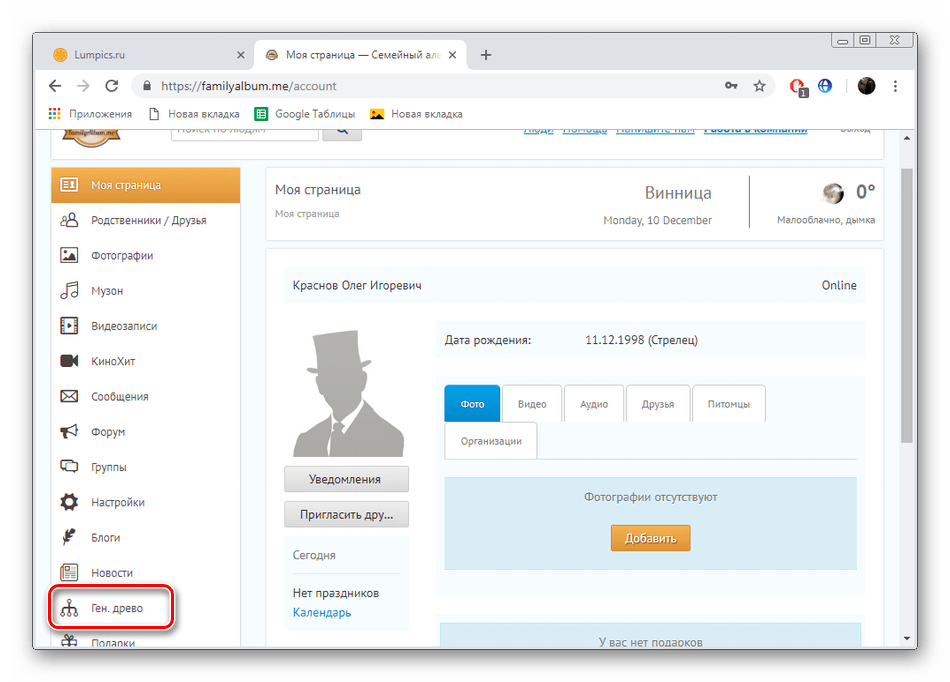
Task: Select the Аудио profile tab
Action: click(594, 404)
